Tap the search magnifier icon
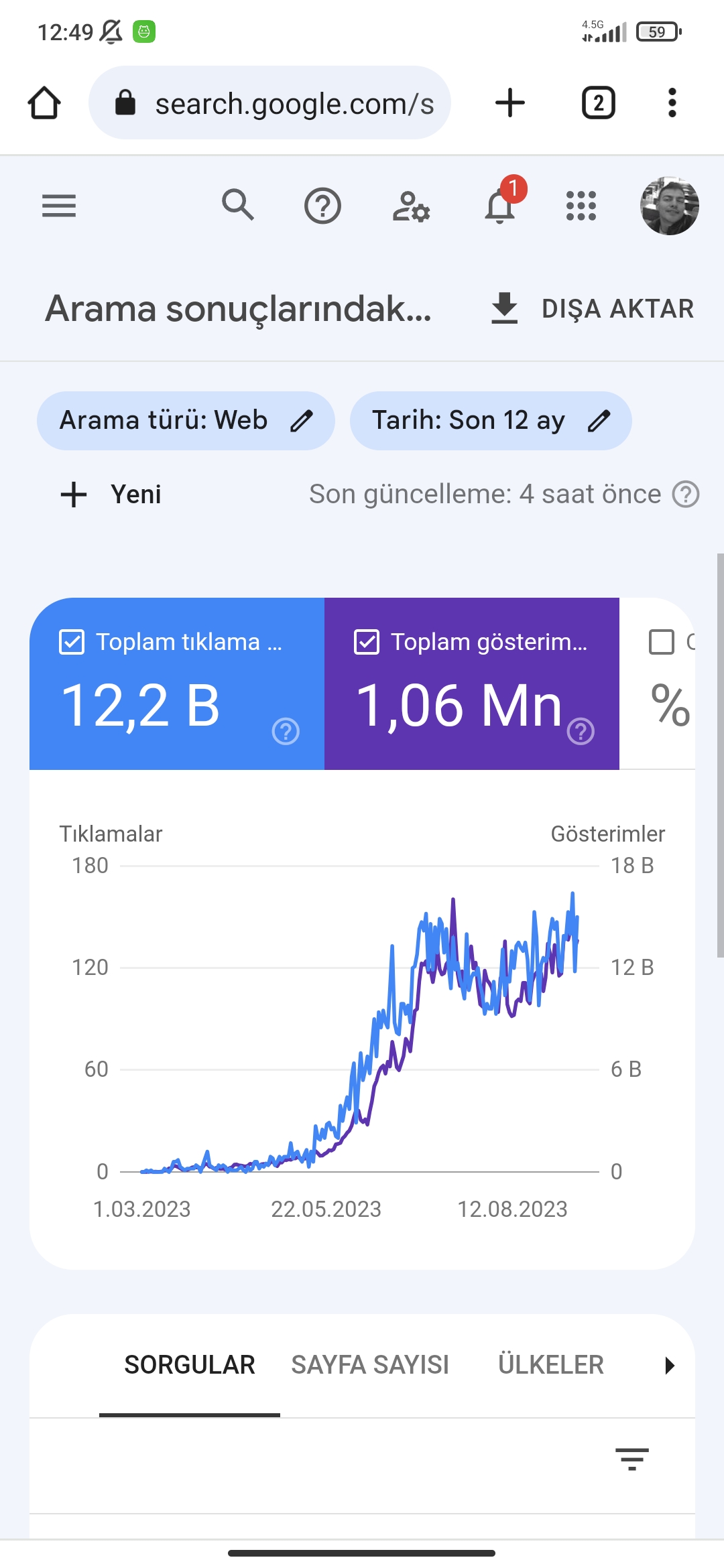 tap(238, 205)
